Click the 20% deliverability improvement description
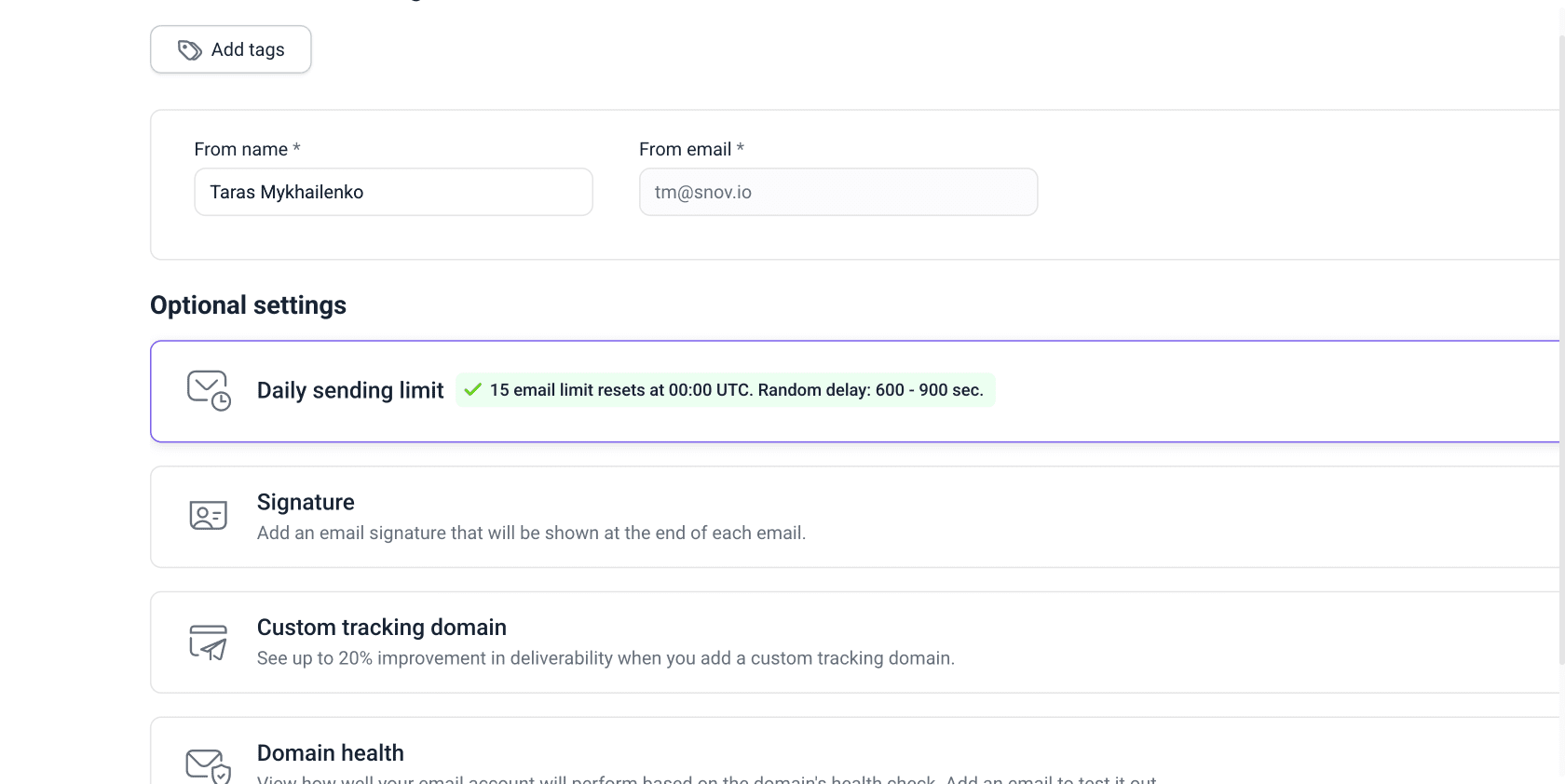Image resolution: width=1565 pixels, height=784 pixels. (x=606, y=658)
